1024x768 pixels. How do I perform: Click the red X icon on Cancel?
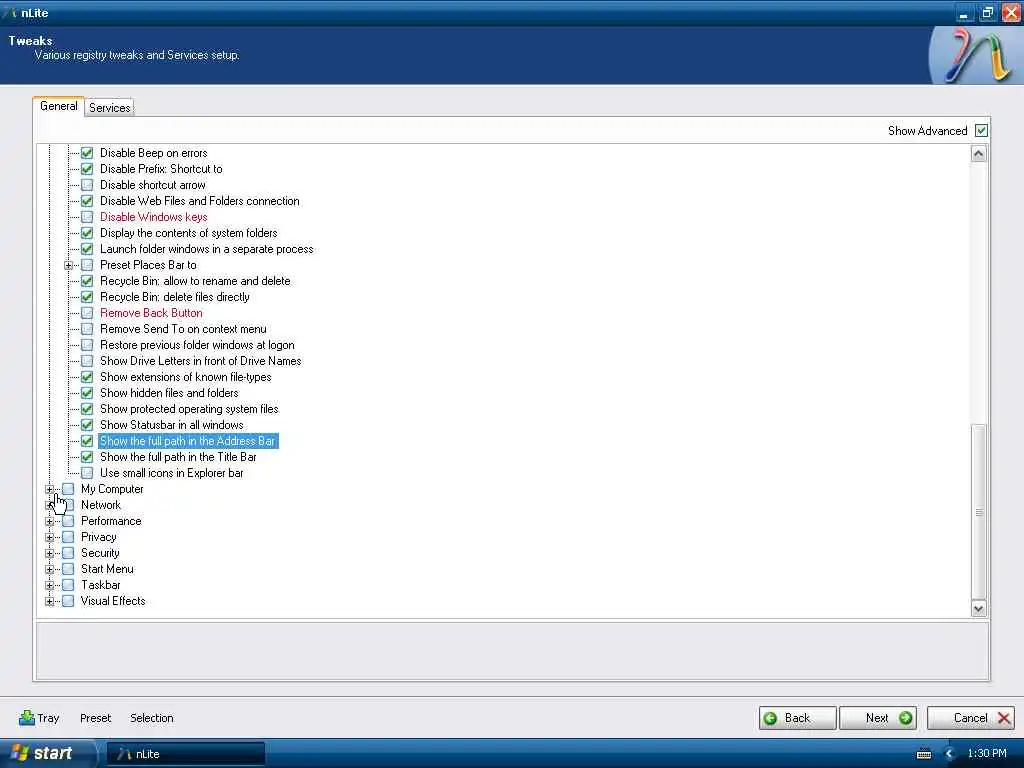click(1004, 718)
